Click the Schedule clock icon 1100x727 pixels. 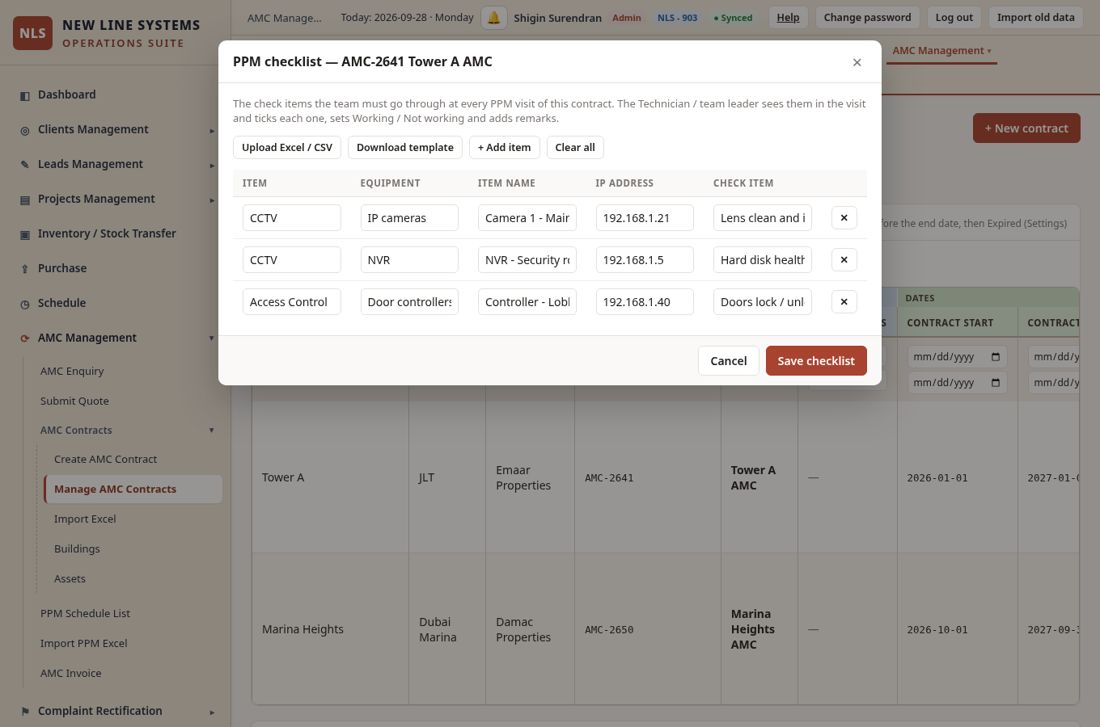(25, 304)
